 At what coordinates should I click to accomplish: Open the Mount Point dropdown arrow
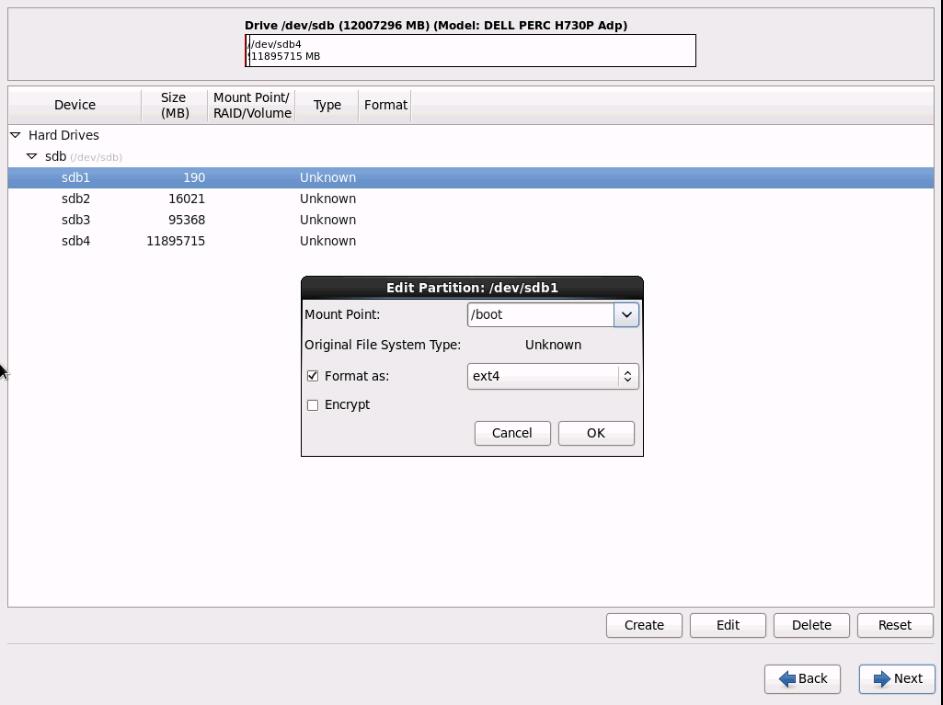coord(627,314)
